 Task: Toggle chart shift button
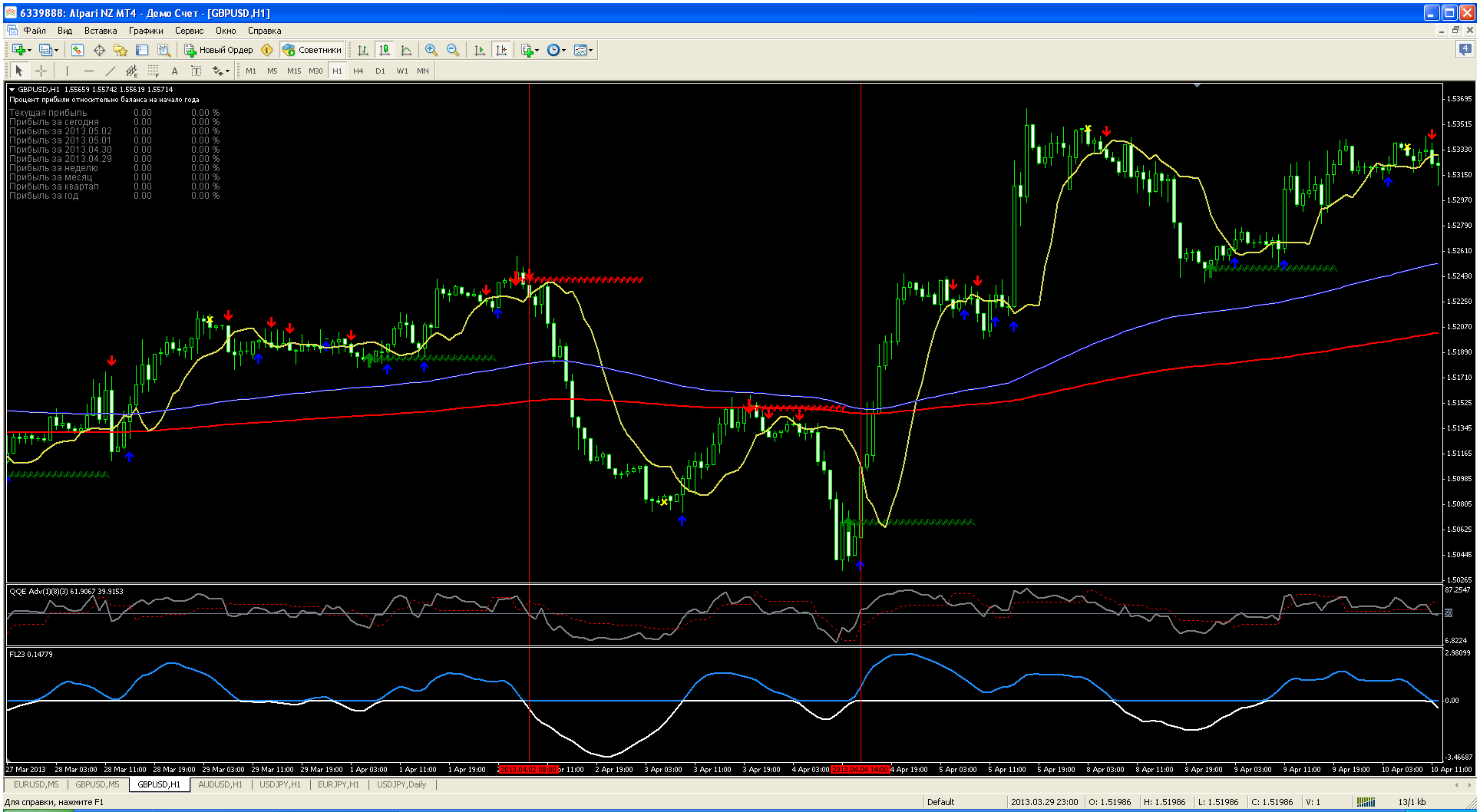click(501, 50)
